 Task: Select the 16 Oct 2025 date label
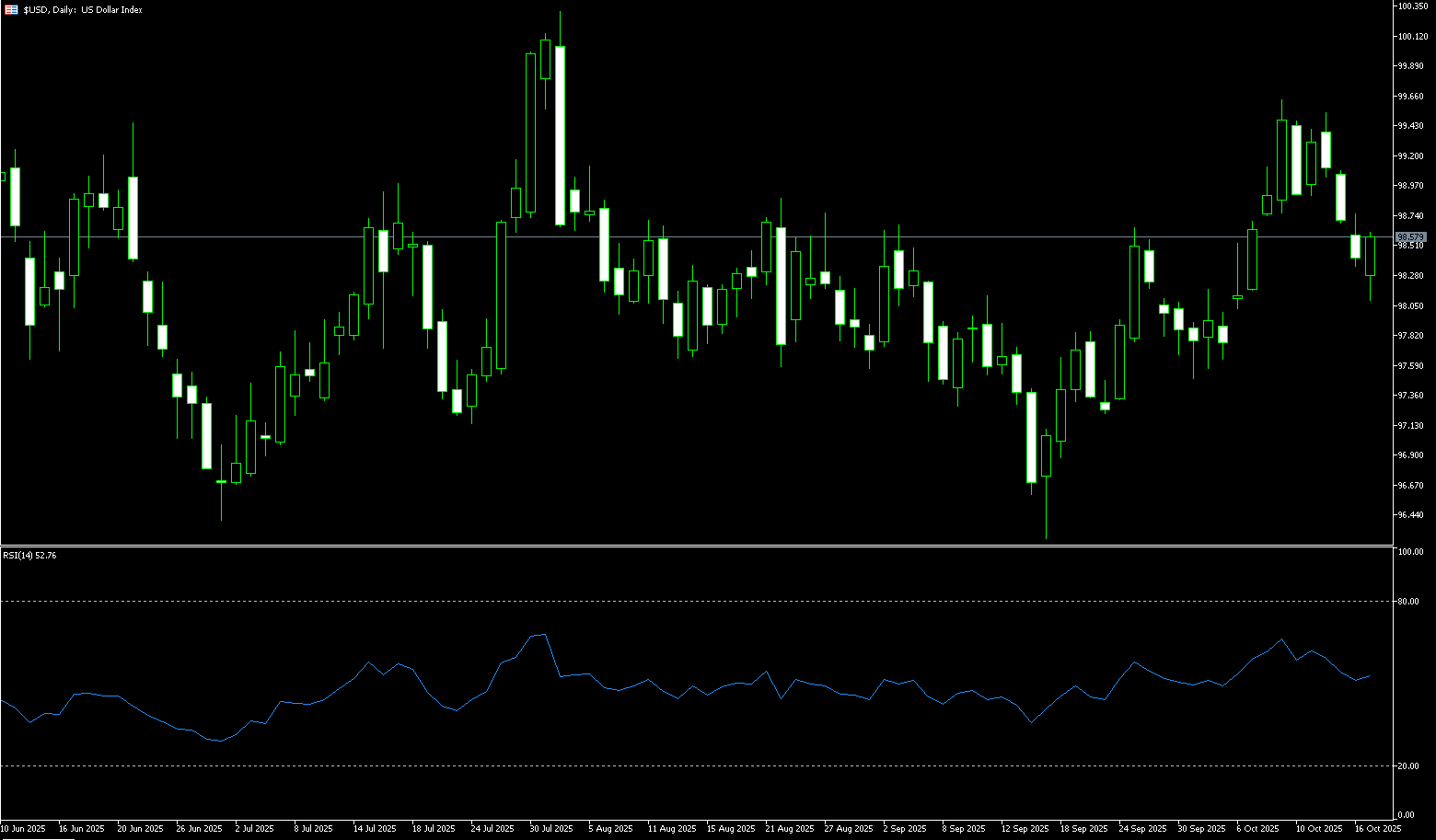point(1377,829)
